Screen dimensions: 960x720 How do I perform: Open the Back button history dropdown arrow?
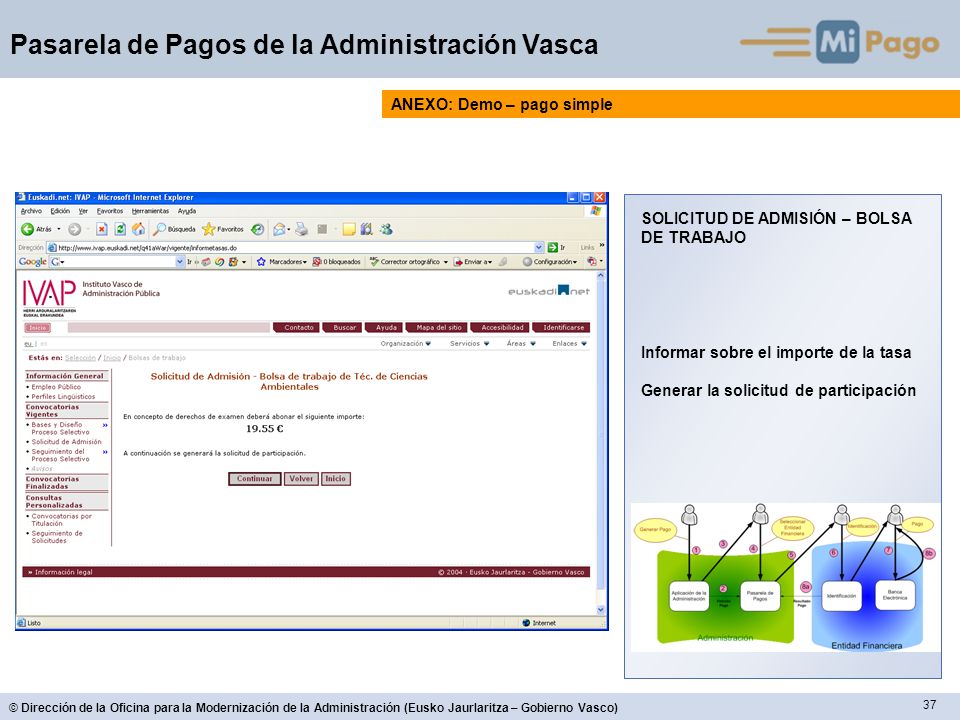(59, 229)
